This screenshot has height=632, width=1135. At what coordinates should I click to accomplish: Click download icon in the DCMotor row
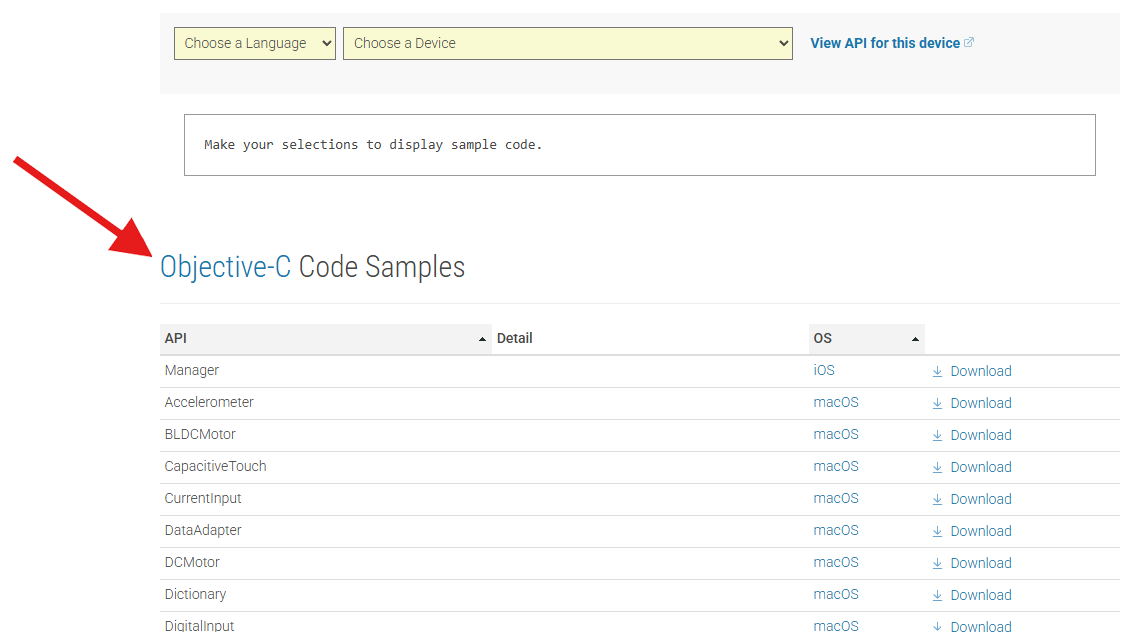tap(937, 563)
